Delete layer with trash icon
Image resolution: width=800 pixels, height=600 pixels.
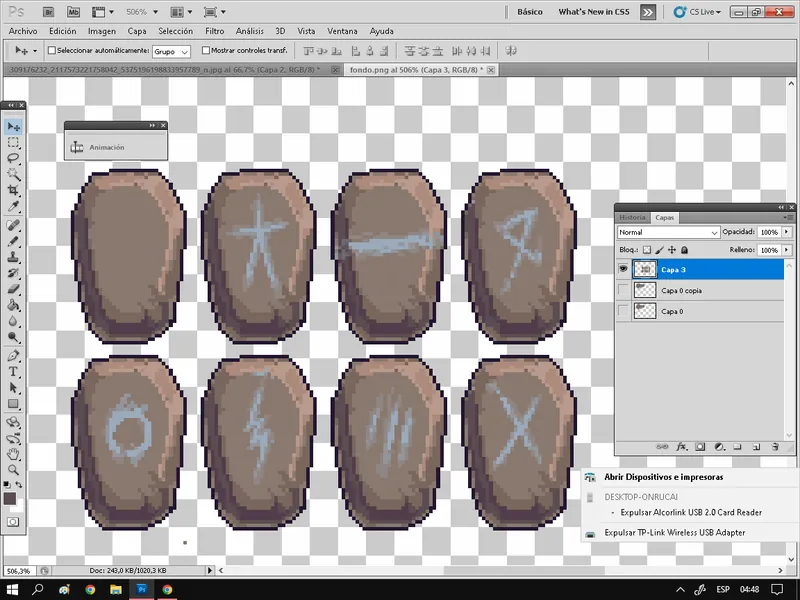tap(775, 447)
